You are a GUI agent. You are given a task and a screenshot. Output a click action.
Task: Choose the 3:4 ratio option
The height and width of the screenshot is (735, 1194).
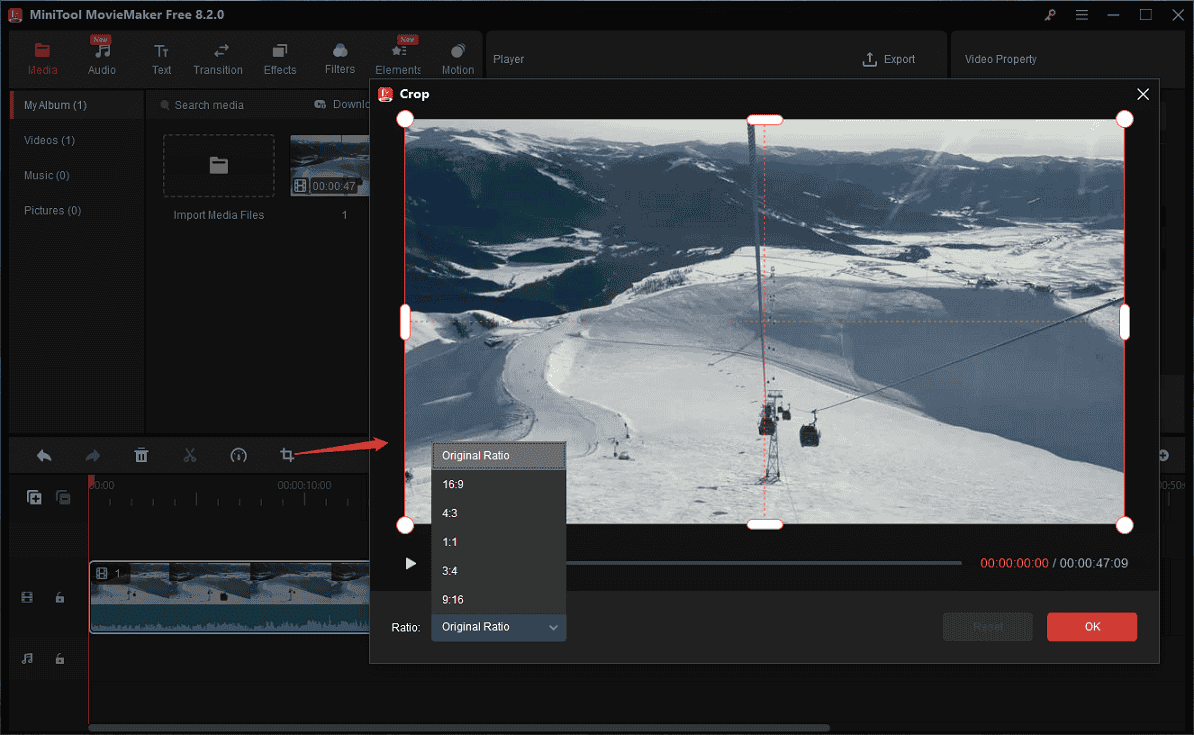click(x=499, y=571)
